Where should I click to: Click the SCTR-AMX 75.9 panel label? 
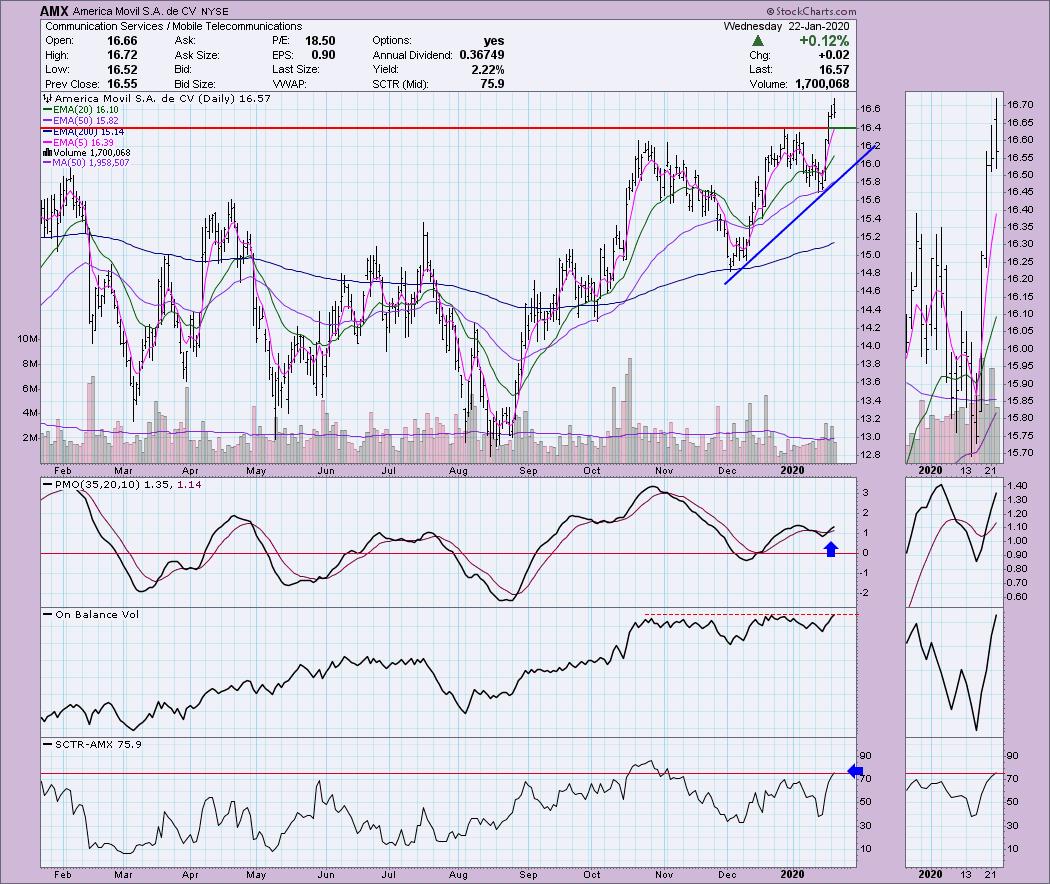[92, 744]
